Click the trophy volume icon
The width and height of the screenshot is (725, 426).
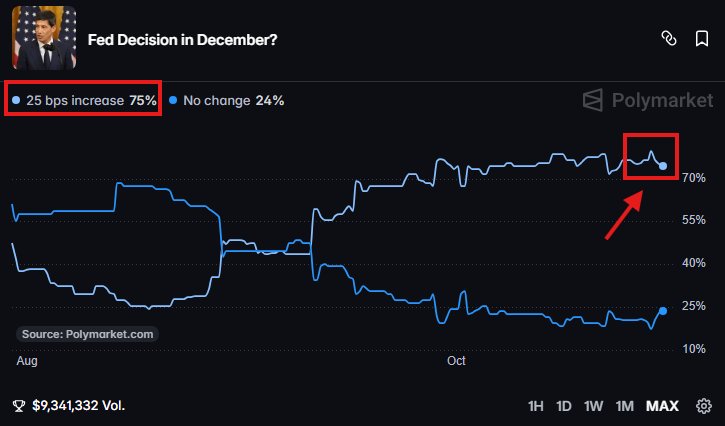coord(19,406)
